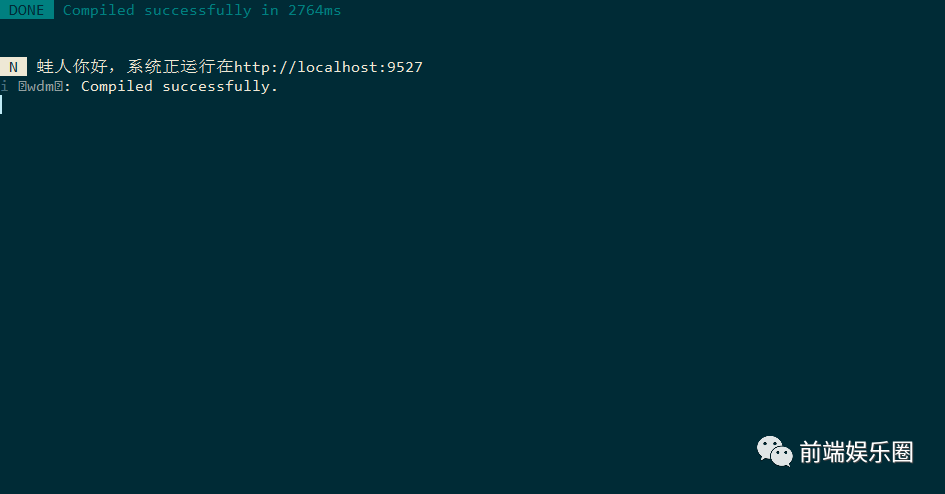
Task: Click the blinking text cursor line
Action: pyautogui.click(x=1, y=104)
